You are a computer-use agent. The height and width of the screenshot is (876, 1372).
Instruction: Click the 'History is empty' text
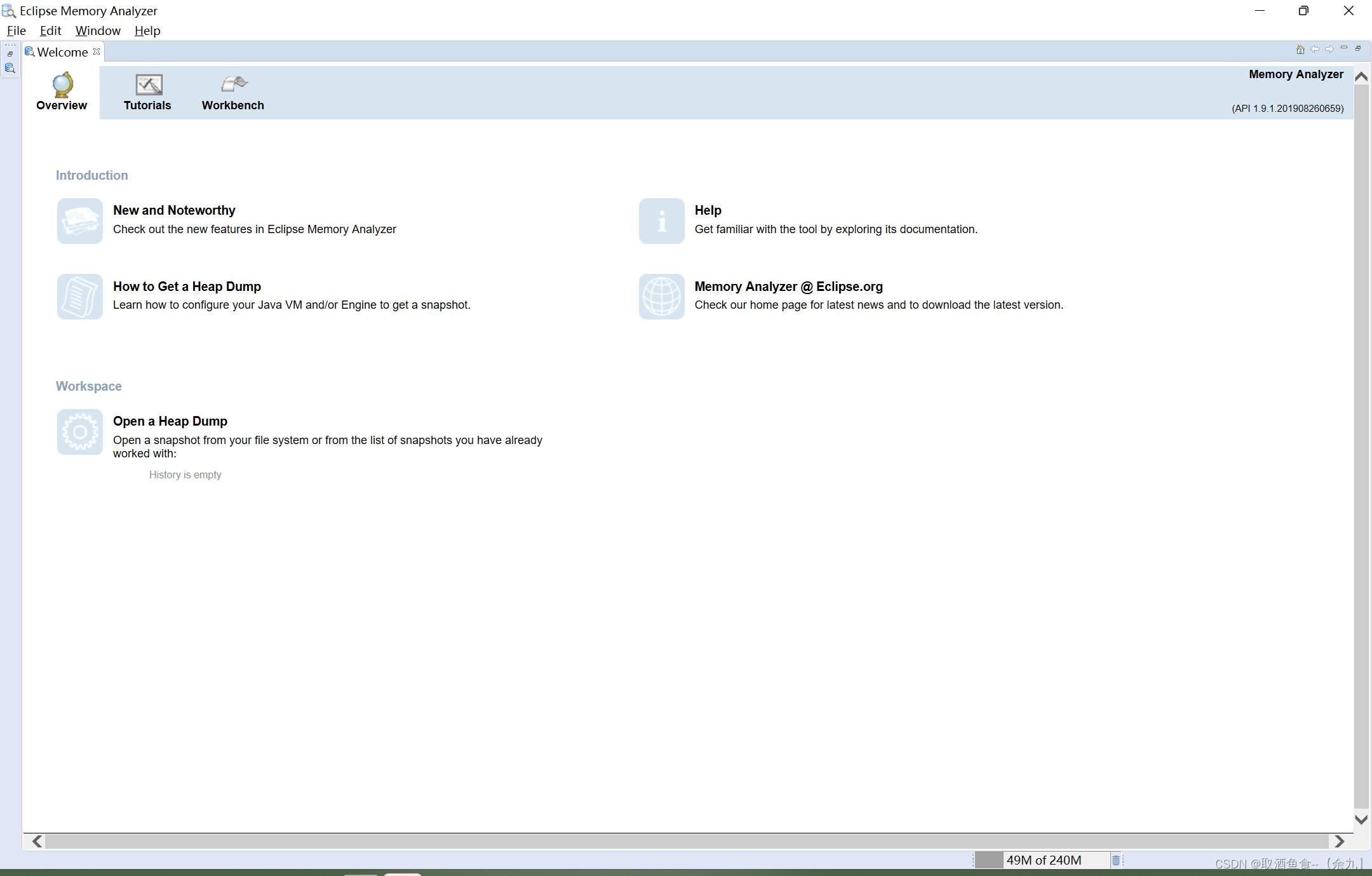pos(185,475)
